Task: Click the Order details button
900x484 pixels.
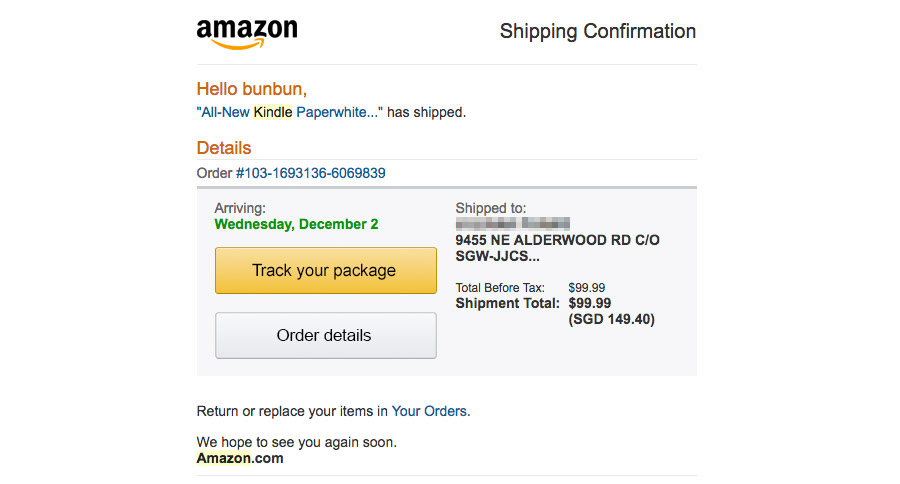Action: pyautogui.click(x=325, y=335)
